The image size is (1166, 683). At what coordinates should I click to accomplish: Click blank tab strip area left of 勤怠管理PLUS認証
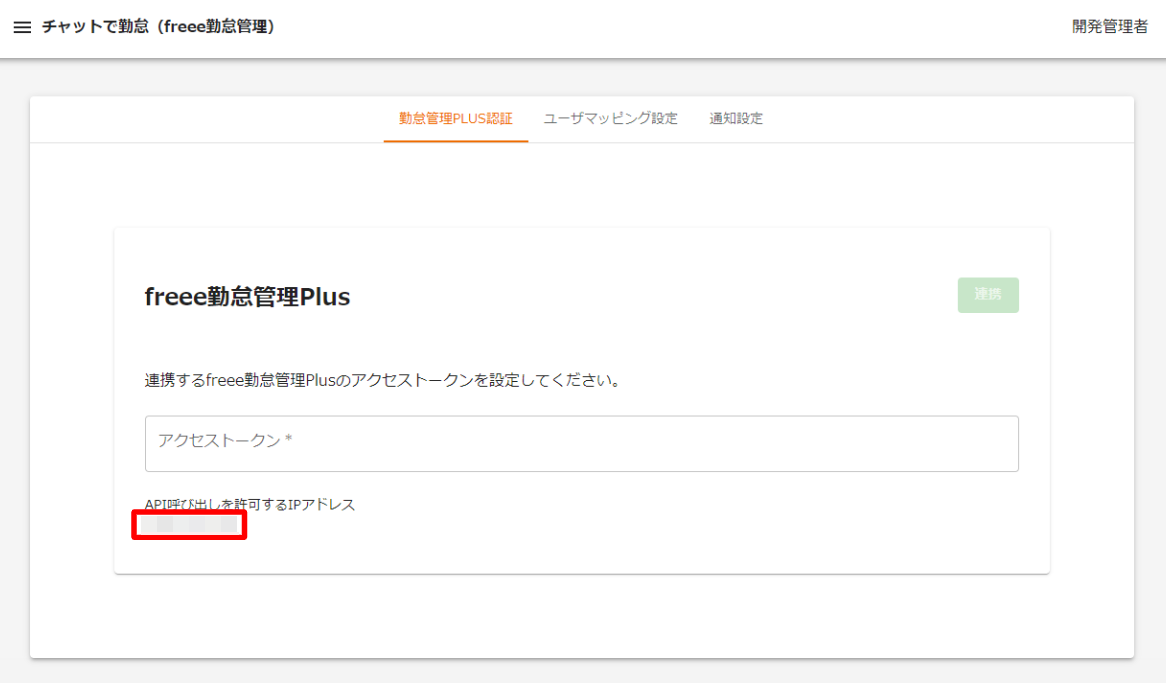200,119
